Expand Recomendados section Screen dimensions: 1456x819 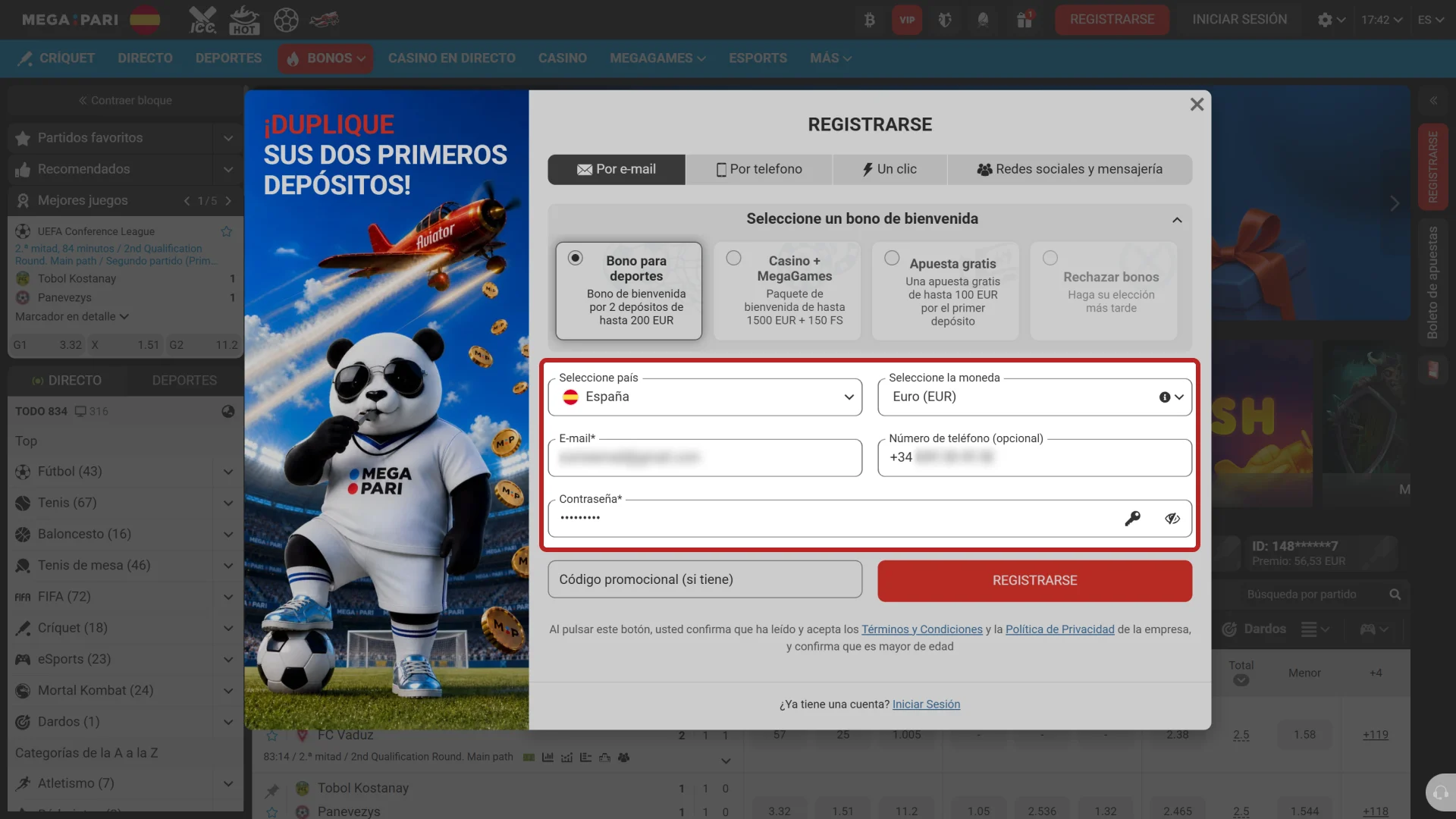(x=227, y=169)
